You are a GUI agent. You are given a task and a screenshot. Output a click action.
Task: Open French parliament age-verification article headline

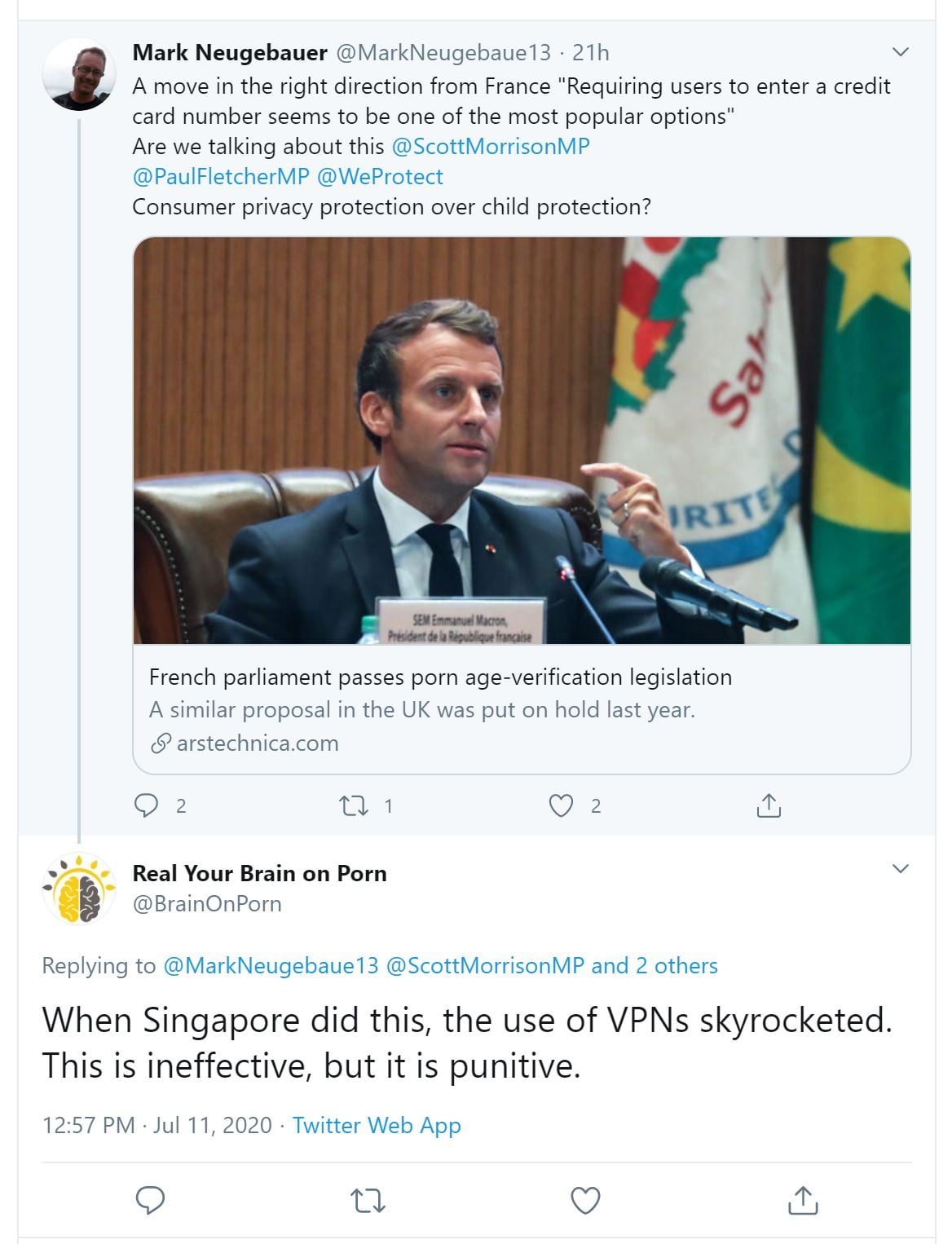440,677
